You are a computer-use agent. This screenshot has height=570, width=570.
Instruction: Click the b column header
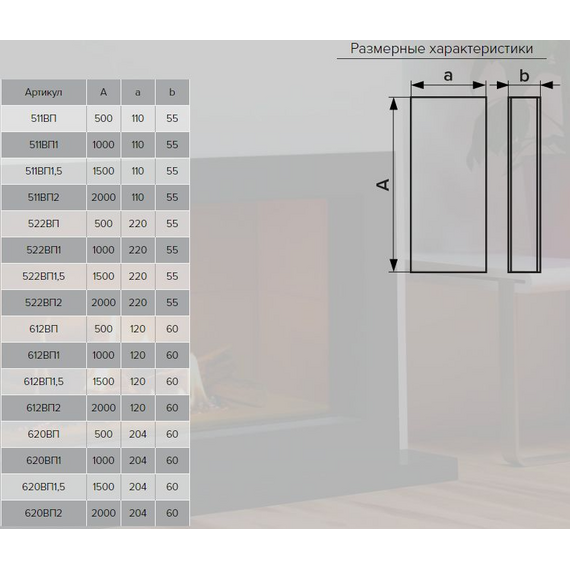click(172, 92)
